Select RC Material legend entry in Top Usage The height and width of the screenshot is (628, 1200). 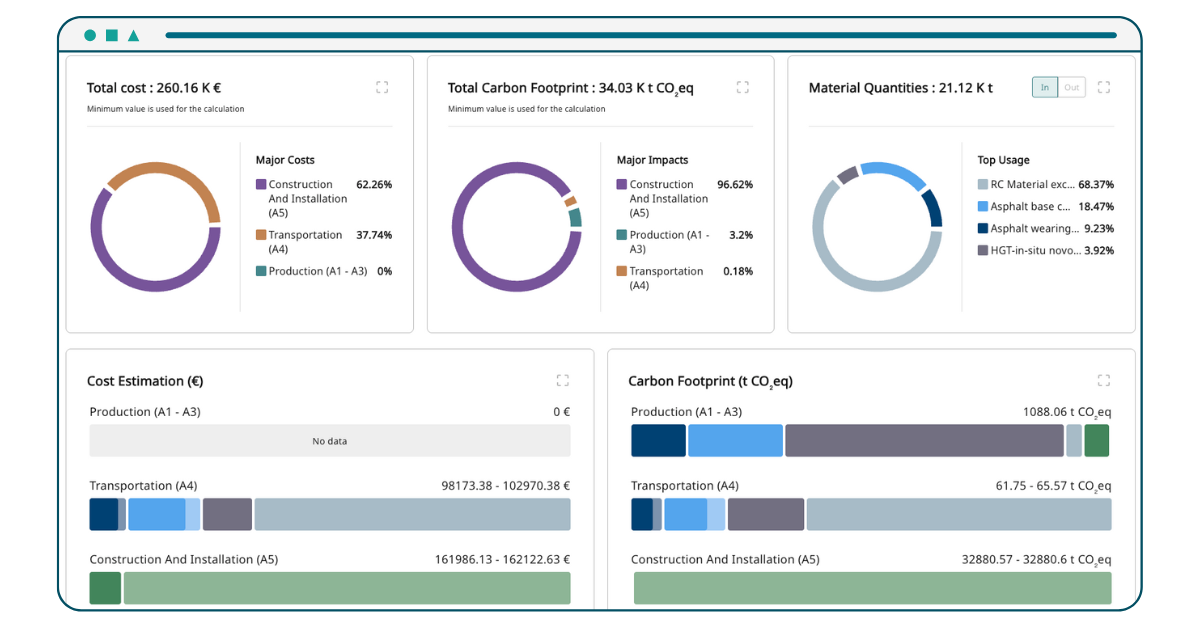(1033, 185)
